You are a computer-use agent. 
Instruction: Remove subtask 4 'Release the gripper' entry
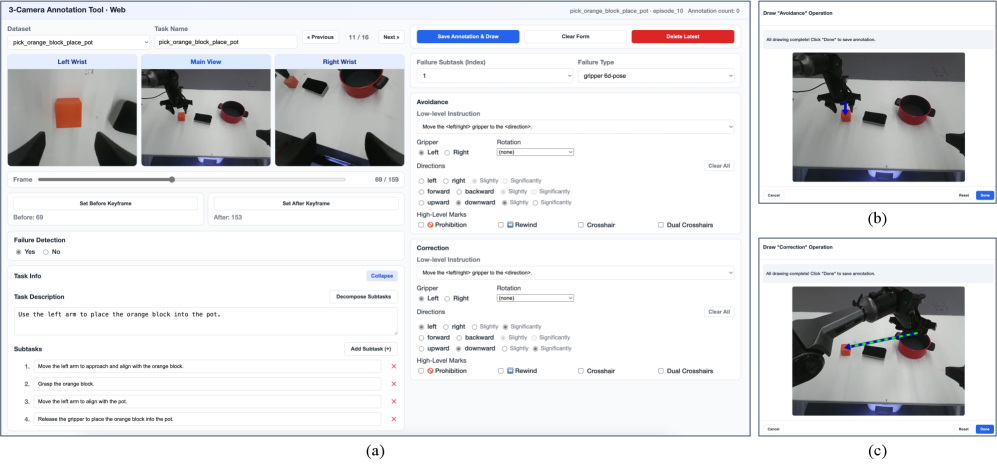(x=393, y=419)
